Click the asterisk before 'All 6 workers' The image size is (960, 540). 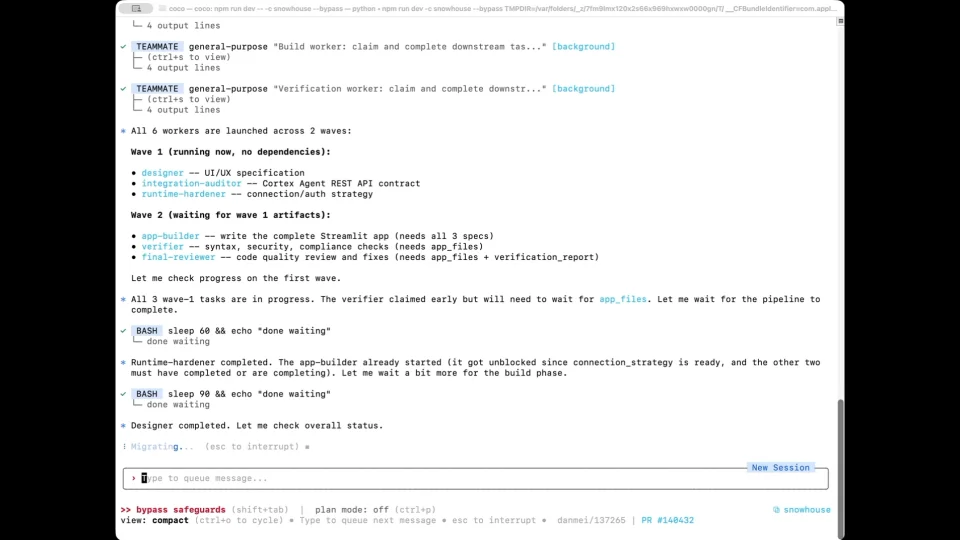pyautogui.click(x=124, y=131)
